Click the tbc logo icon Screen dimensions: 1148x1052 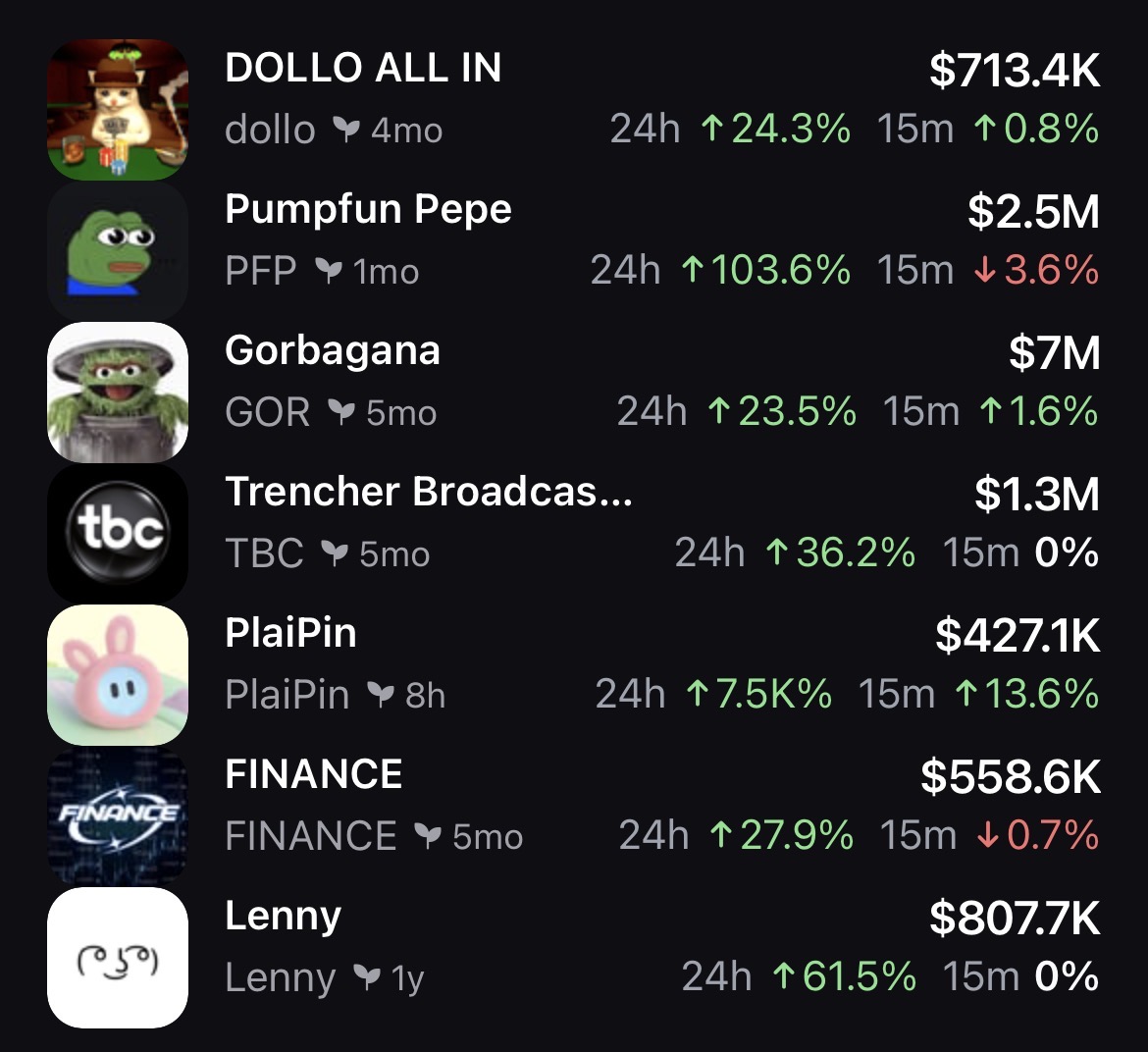pyautogui.click(x=117, y=534)
